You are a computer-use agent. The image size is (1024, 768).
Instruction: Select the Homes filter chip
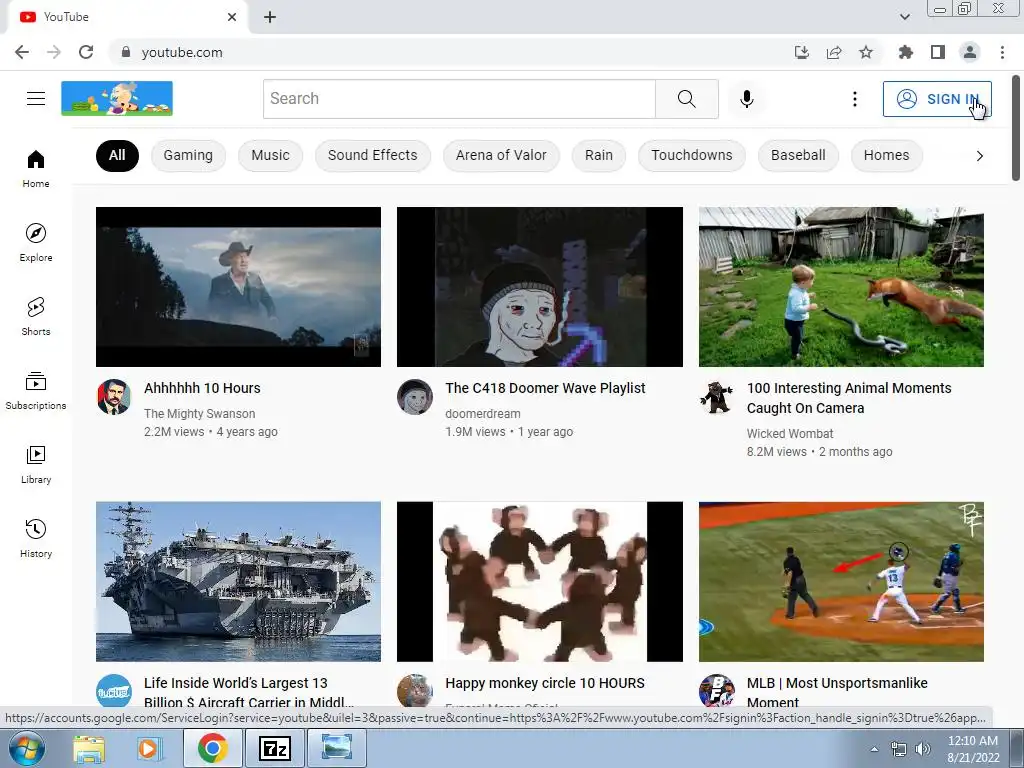point(886,155)
